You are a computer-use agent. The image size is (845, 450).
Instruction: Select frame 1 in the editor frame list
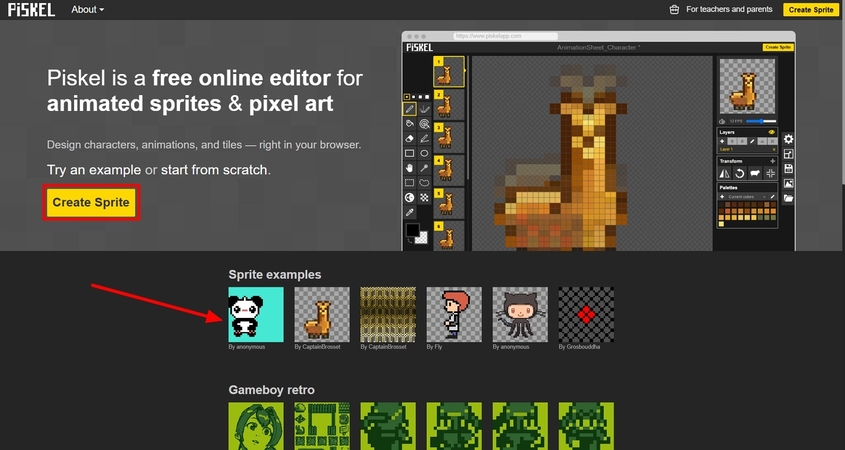[x=449, y=72]
